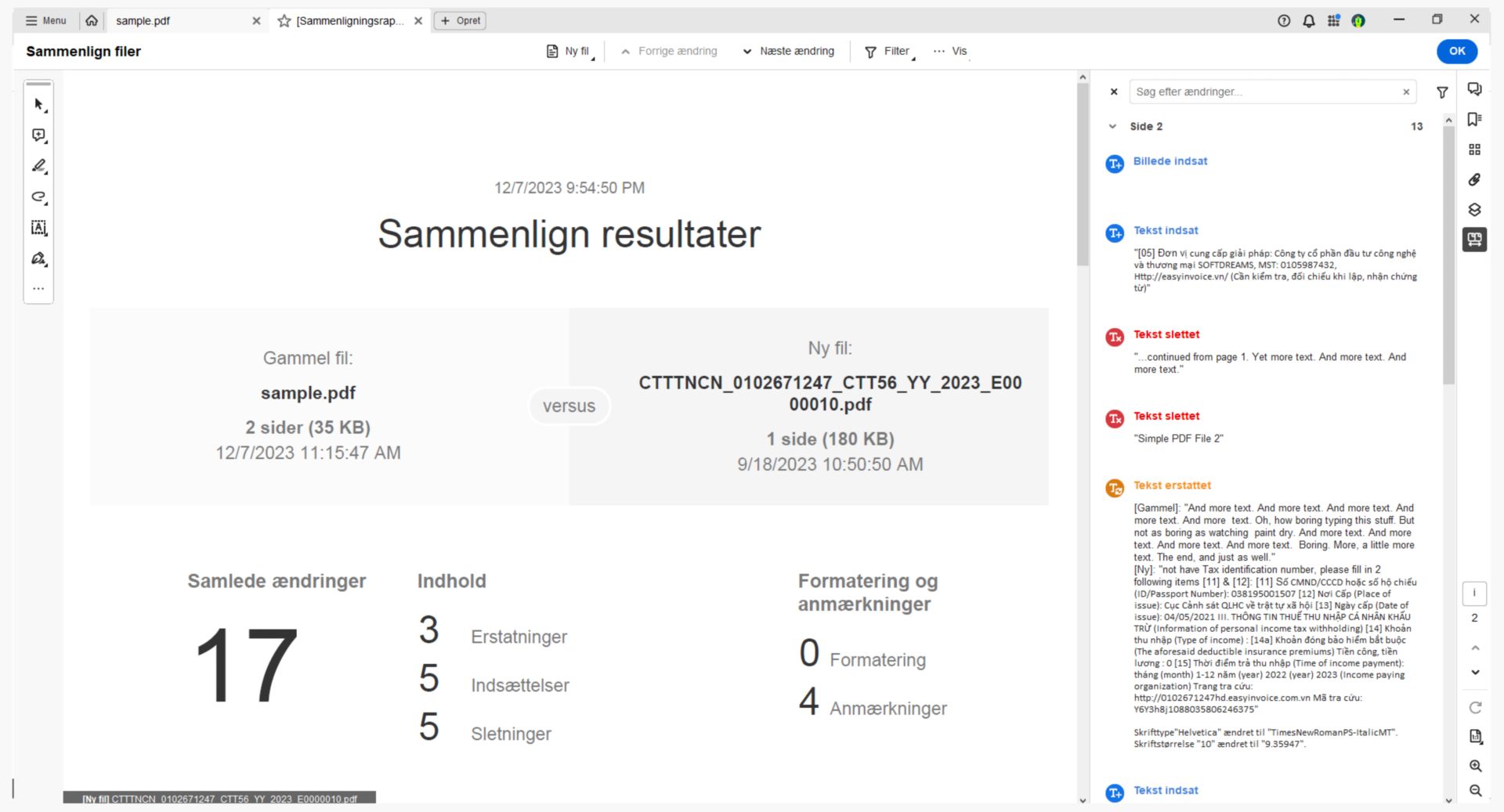This screenshot has height=812, width=1504.
Task: Click the new file name CTTTNCN_0102671247 in report
Action: coord(830,394)
